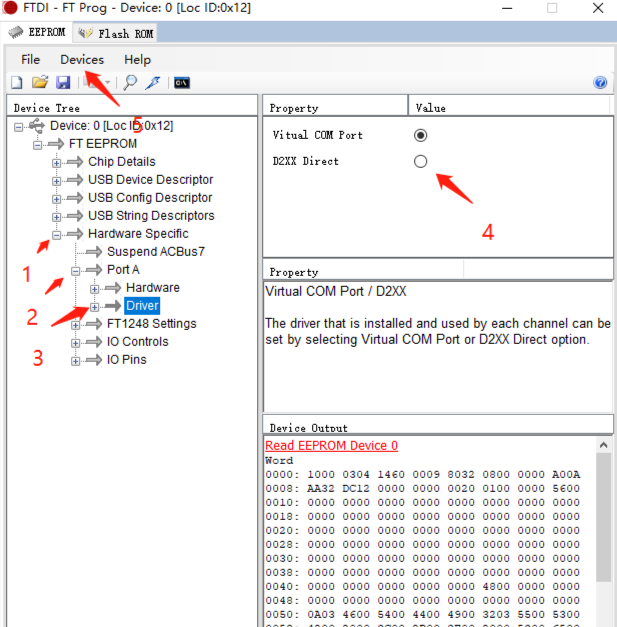Expand the FT1248 Settings node
Screen dimensions: 617x627
pyautogui.click(x=75, y=325)
